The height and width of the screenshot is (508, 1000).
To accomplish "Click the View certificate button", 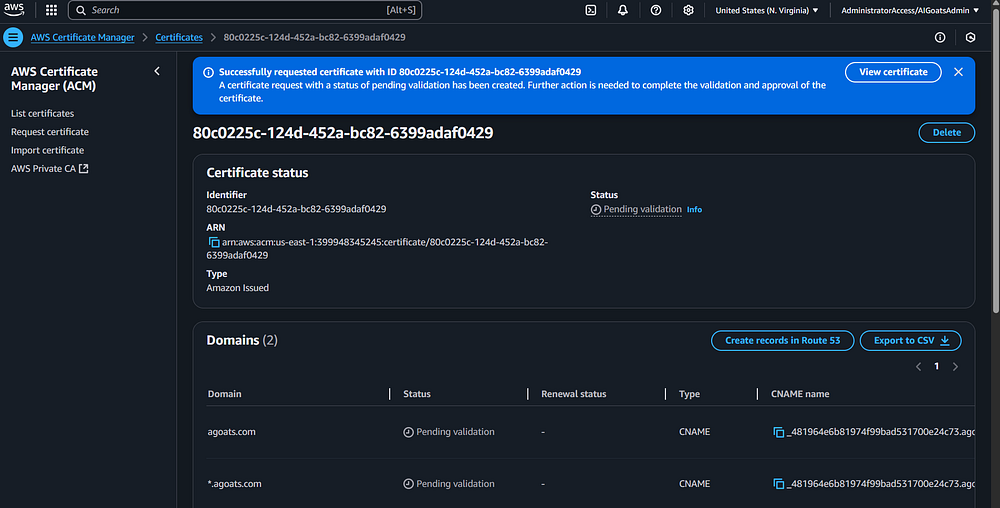I will 893,72.
